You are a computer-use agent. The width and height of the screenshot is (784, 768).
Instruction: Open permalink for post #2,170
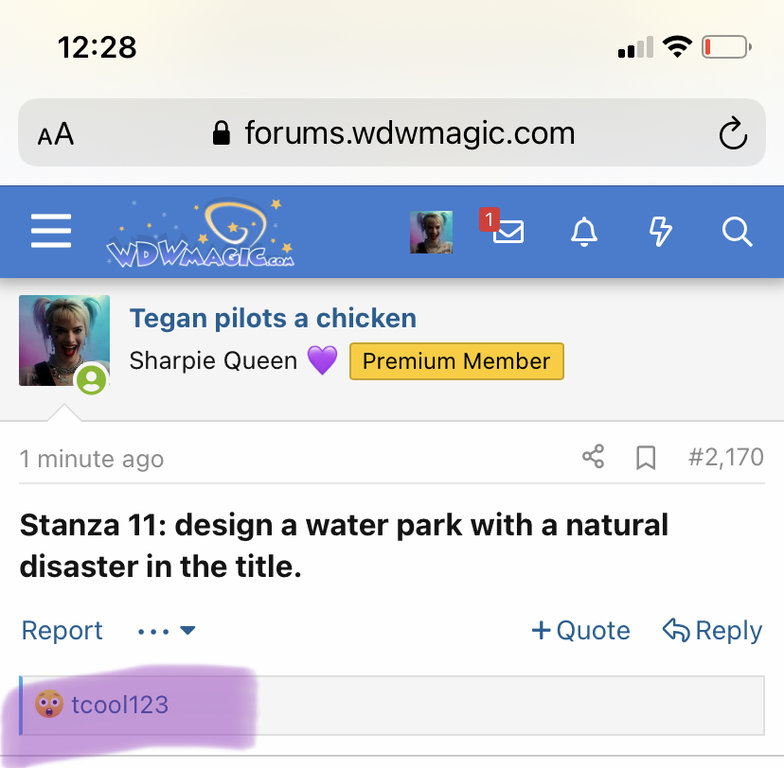[726, 459]
